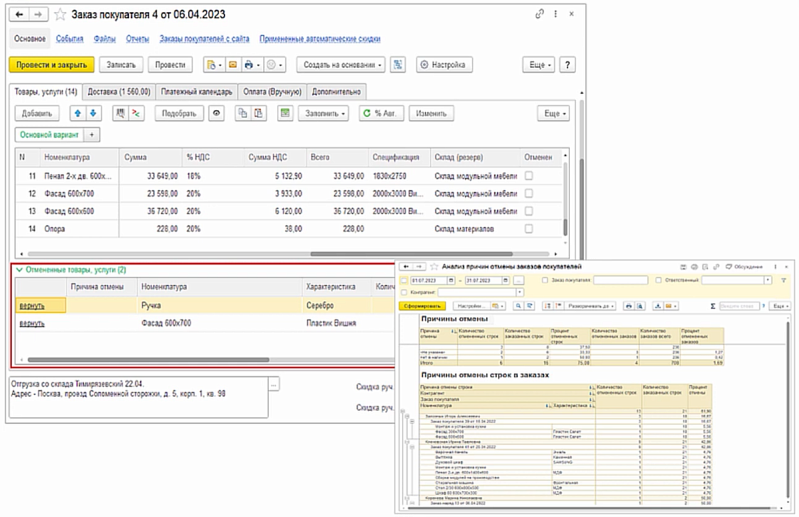Click the Применение автоматические скидки link
Screen dimensions: 799x517
point(320,39)
